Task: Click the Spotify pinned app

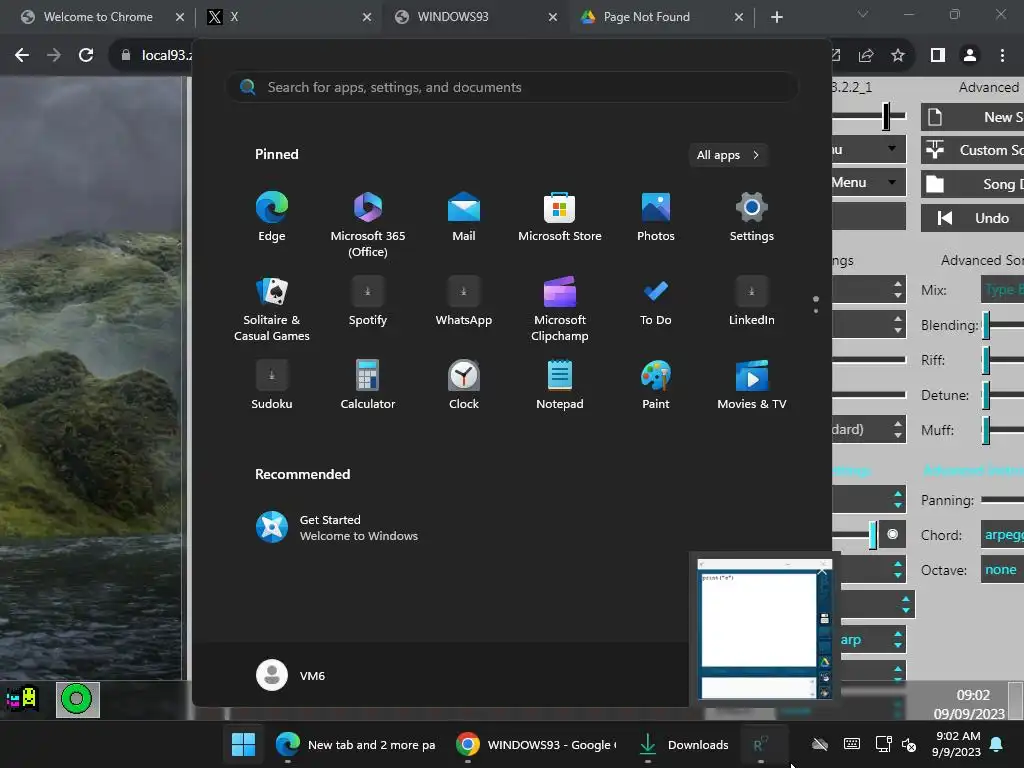Action: pos(368,301)
